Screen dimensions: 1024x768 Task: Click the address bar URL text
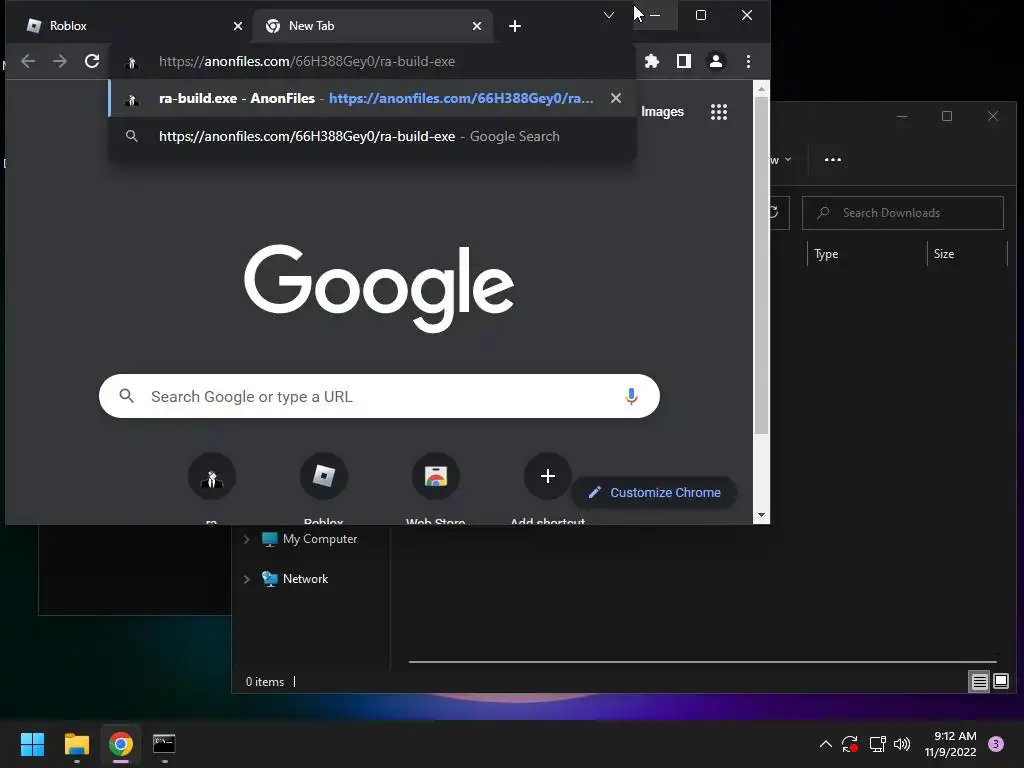[307, 61]
